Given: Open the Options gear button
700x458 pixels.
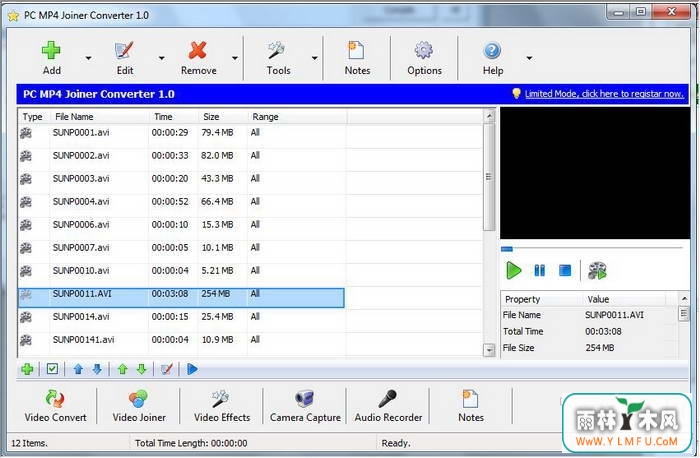Looking at the screenshot, I should [424, 58].
